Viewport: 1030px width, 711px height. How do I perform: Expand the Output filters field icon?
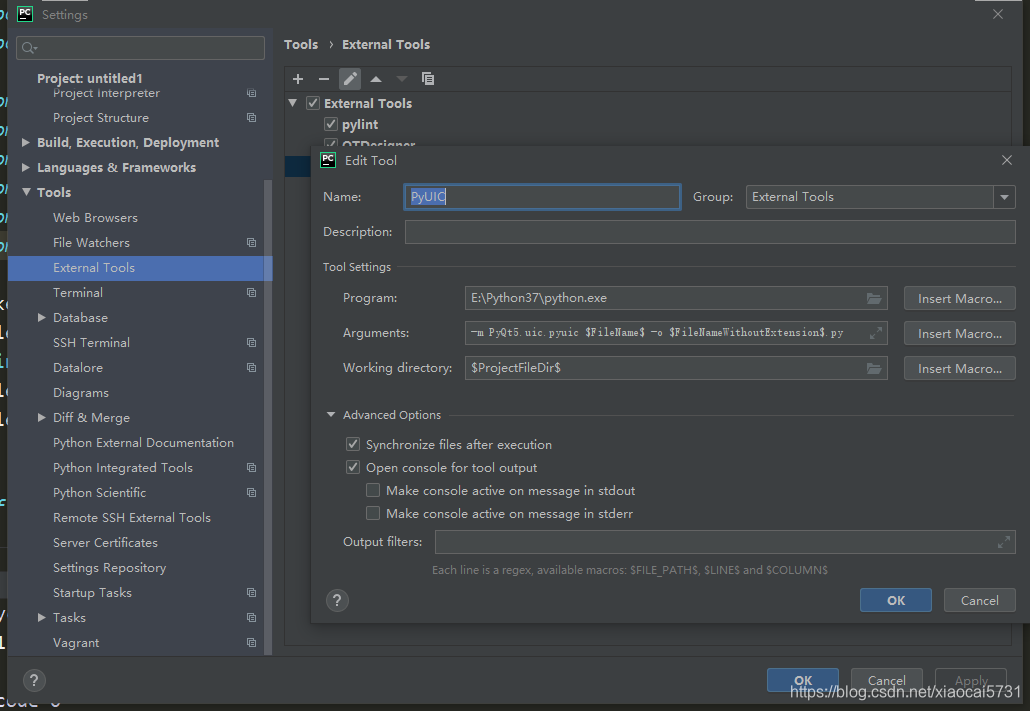point(1004,542)
